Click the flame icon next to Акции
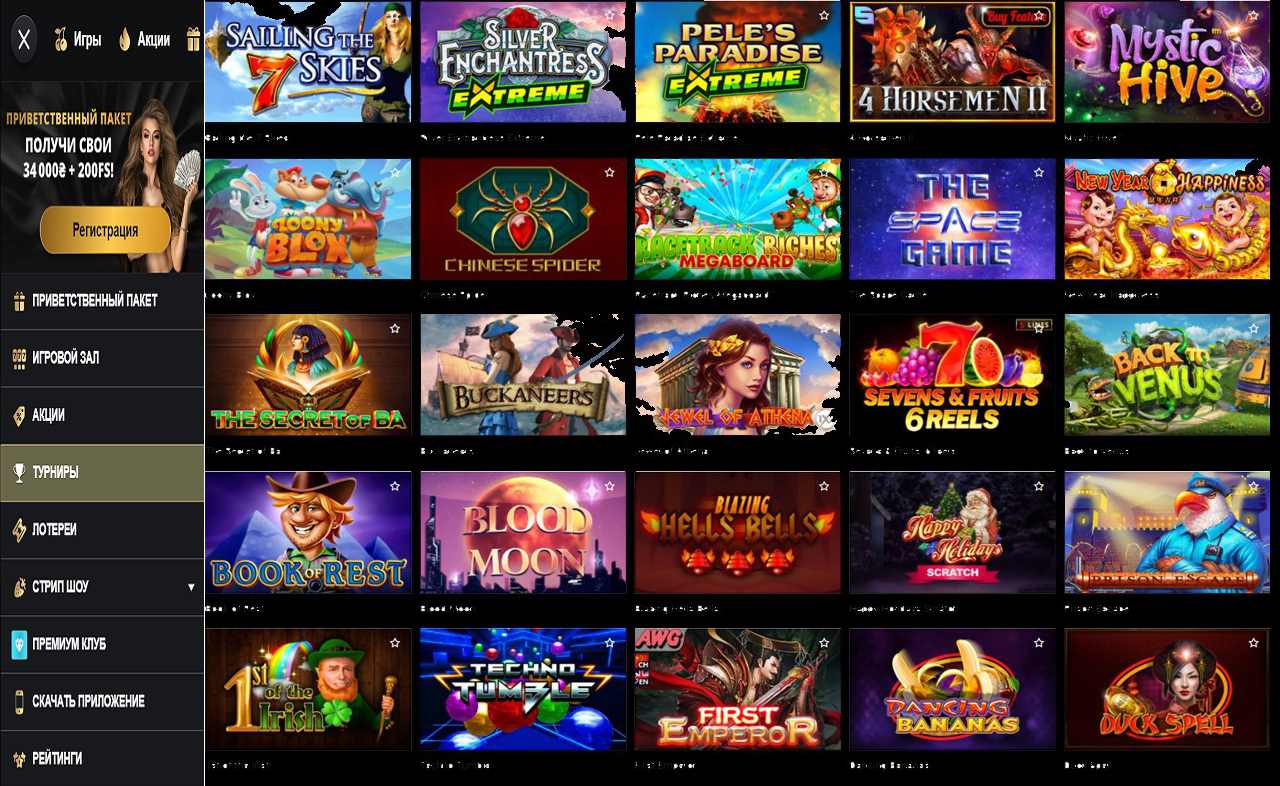Image resolution: width=1280 pixels, height=786 pixels. tap(125, 40)
